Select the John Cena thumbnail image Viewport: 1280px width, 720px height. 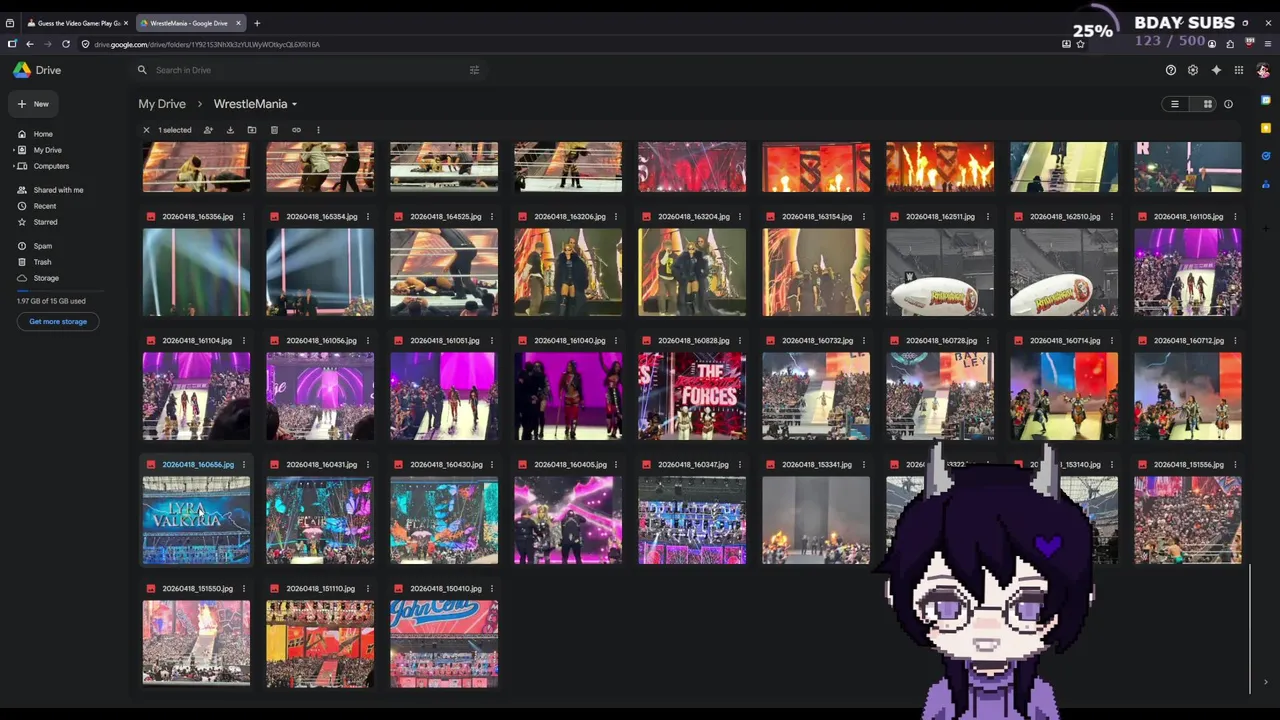click(444, 644)
